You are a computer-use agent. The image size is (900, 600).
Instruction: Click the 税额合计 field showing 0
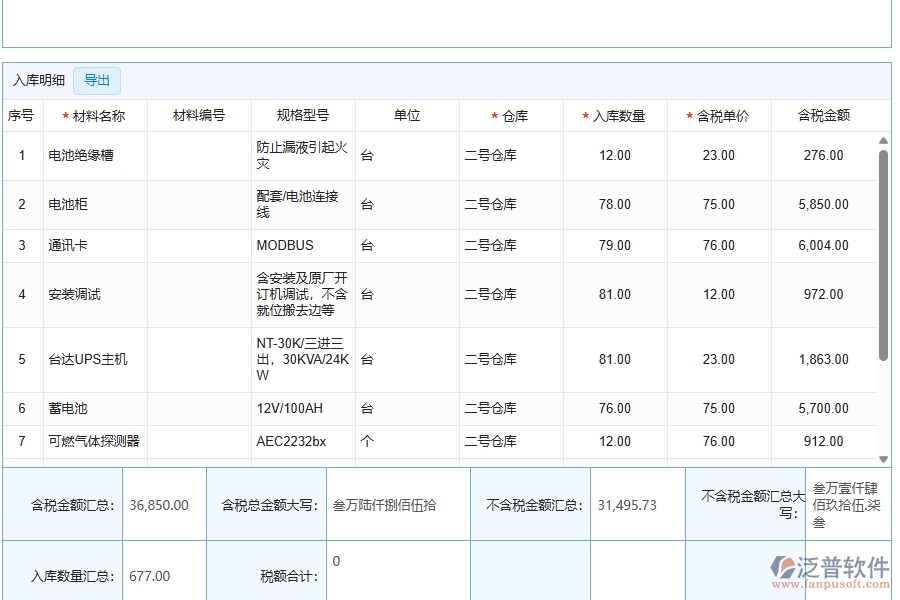(x=335, y=562)
